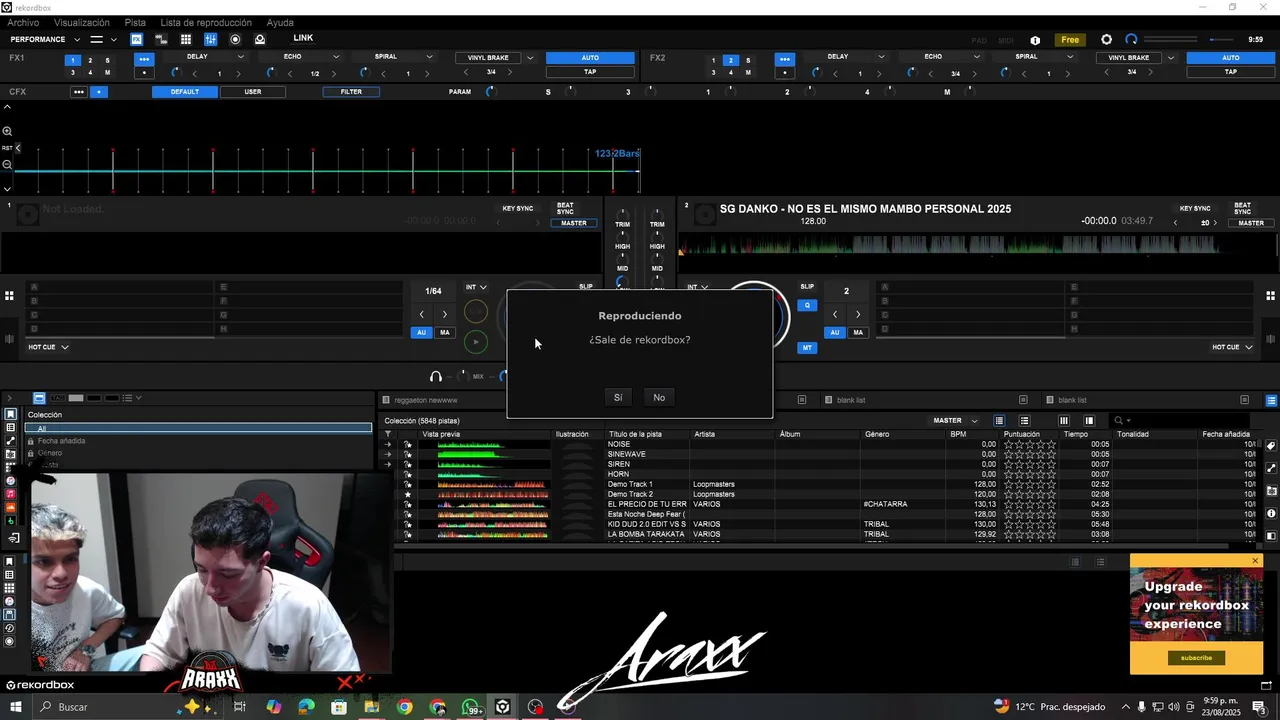
Task: Assign FX1 to deck 2
Action: click(90, 60)
